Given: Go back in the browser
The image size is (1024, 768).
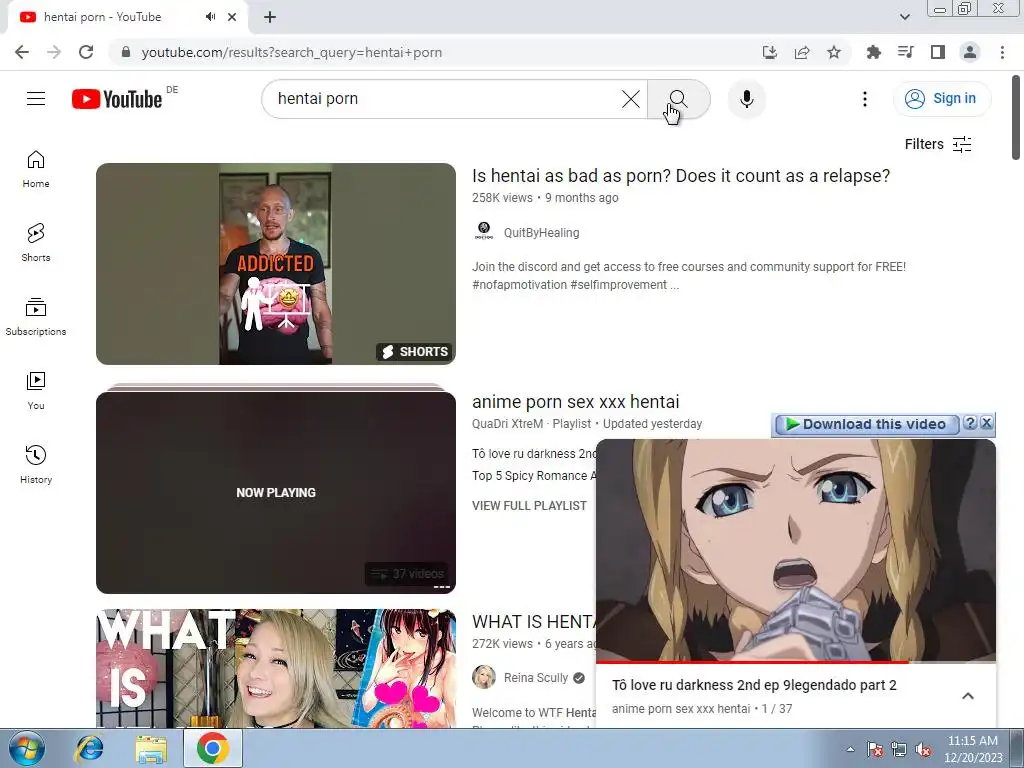Looking at the screenshot, I should coord(22,52).
